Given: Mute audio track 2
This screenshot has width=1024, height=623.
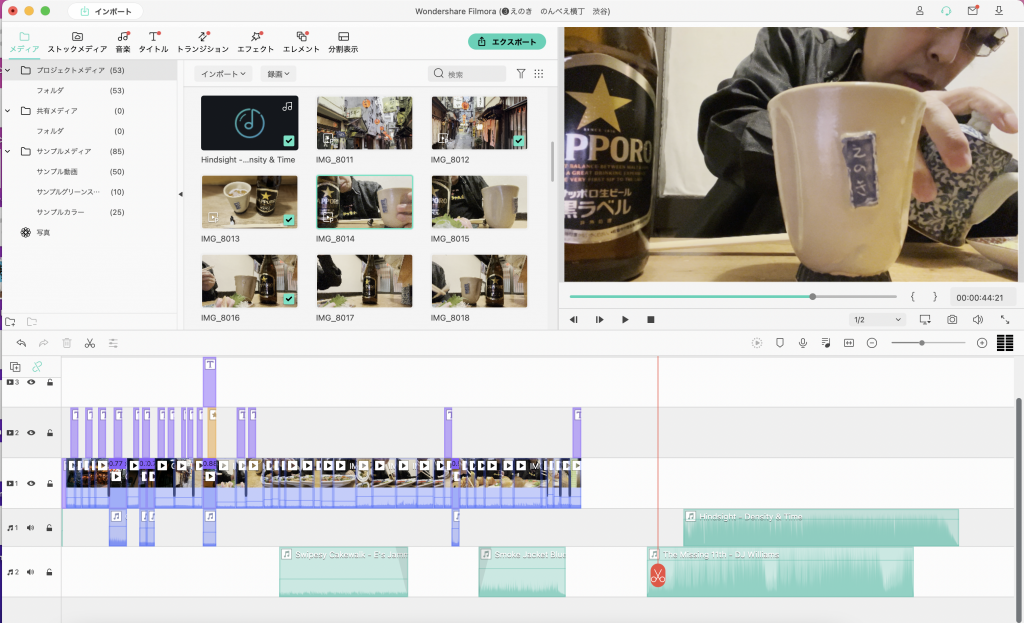Looking at the screenshot, I should [x=31, y=572].
